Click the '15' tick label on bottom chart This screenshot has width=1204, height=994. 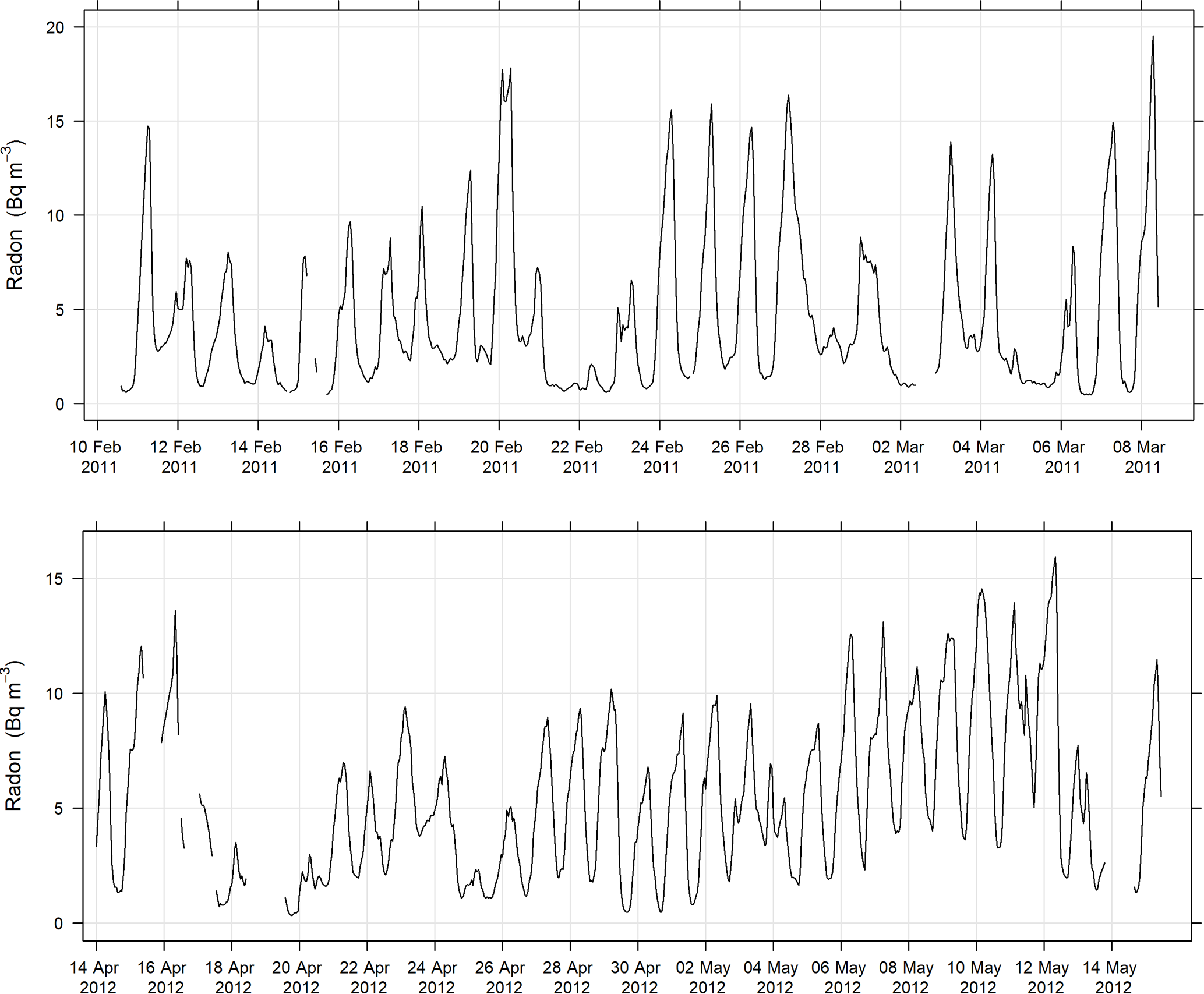tap(54, 579)
